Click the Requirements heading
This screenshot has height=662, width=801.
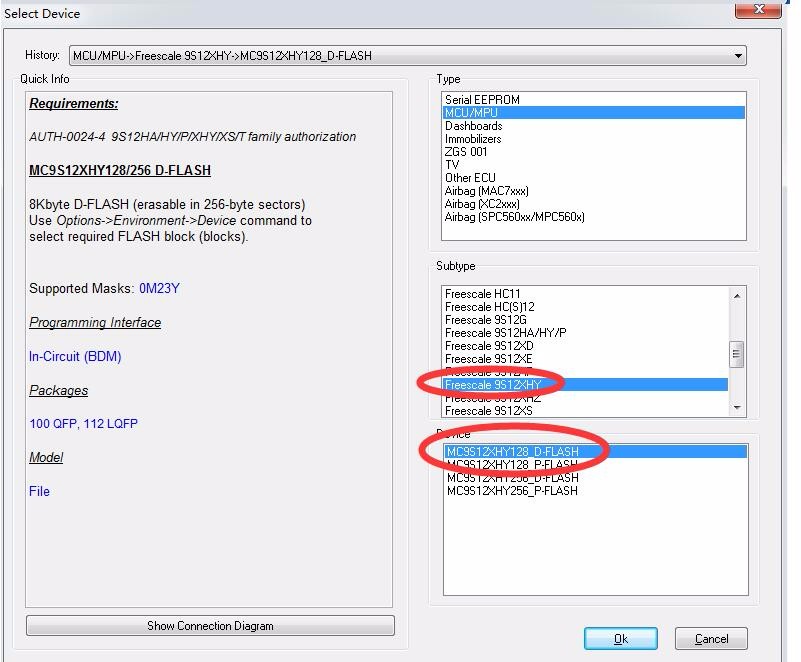pos(74,103)
